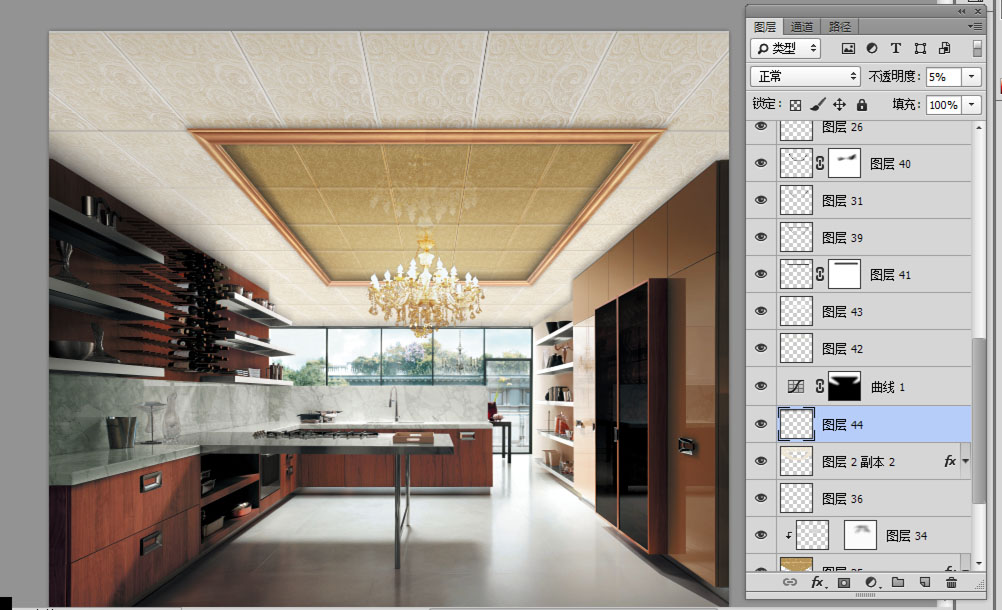The image size is (1002, 610).
Task: Toggle visibility of 图层 34
Action: click(x=760, y=535)
